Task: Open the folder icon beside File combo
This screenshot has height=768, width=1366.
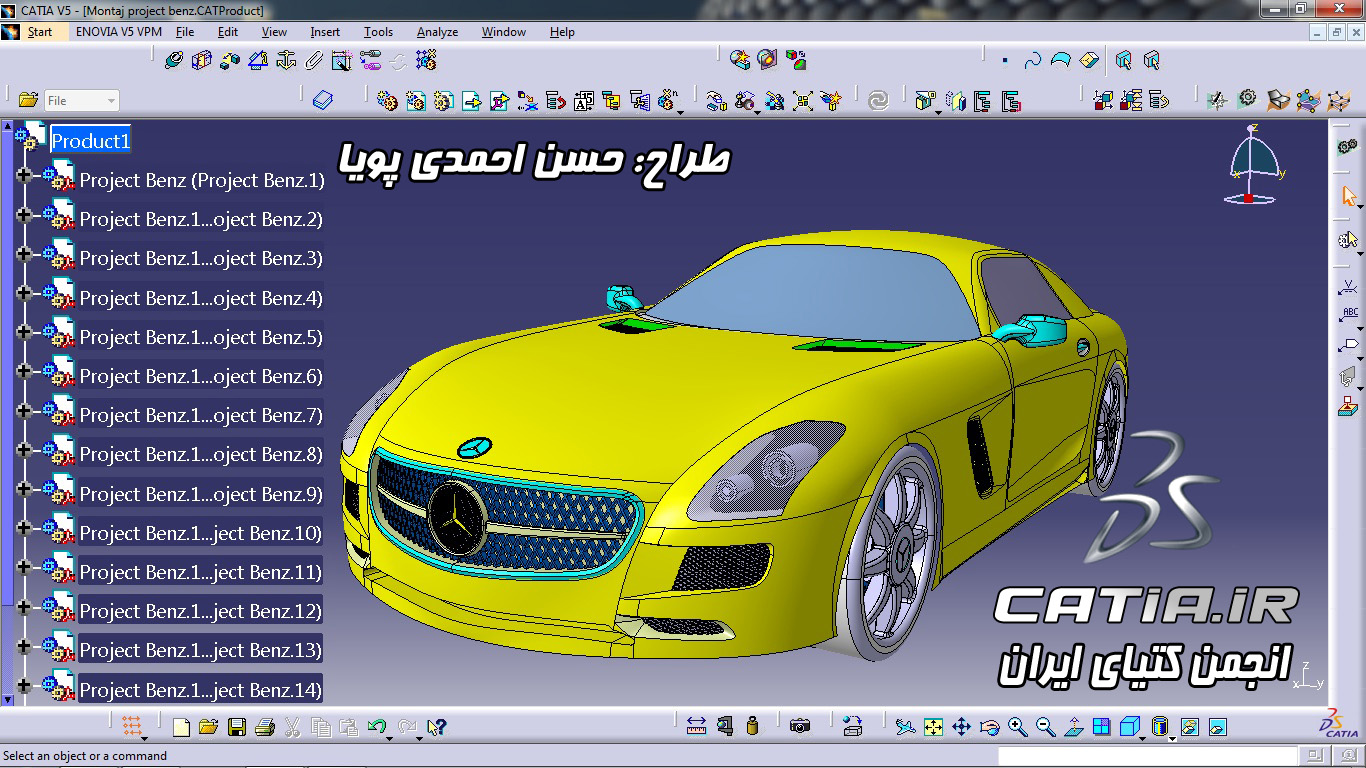Action: click(28, 100)
